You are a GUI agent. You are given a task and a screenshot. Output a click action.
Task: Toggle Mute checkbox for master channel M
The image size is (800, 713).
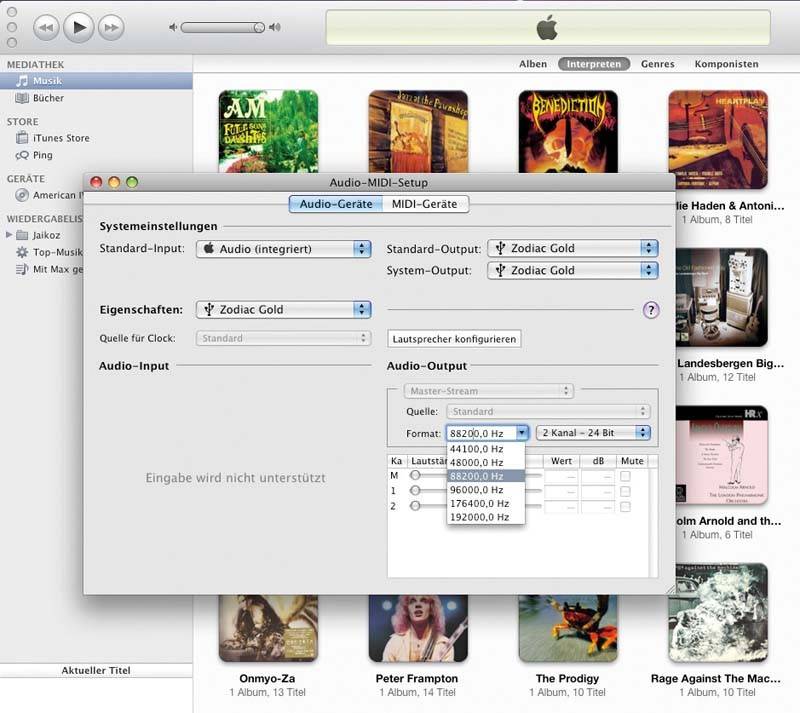[625, 476]
